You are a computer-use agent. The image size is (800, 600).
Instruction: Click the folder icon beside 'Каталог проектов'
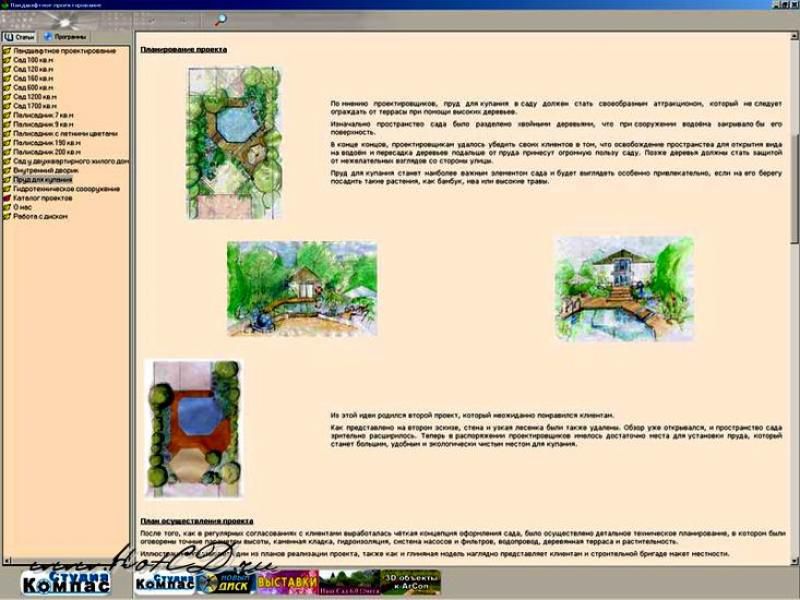point(7,198)
